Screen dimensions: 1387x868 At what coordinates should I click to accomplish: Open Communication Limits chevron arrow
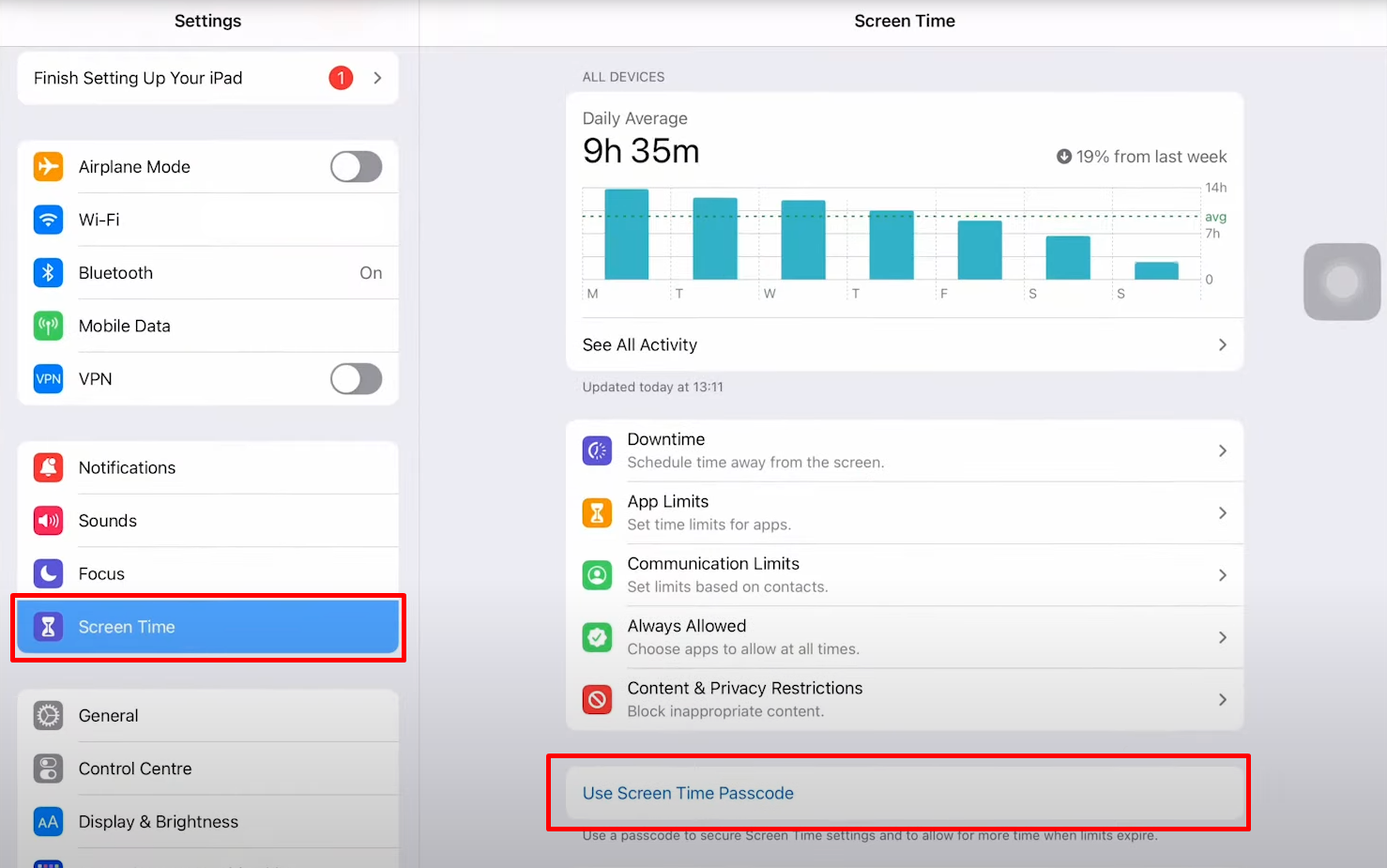coord(1222,575)
